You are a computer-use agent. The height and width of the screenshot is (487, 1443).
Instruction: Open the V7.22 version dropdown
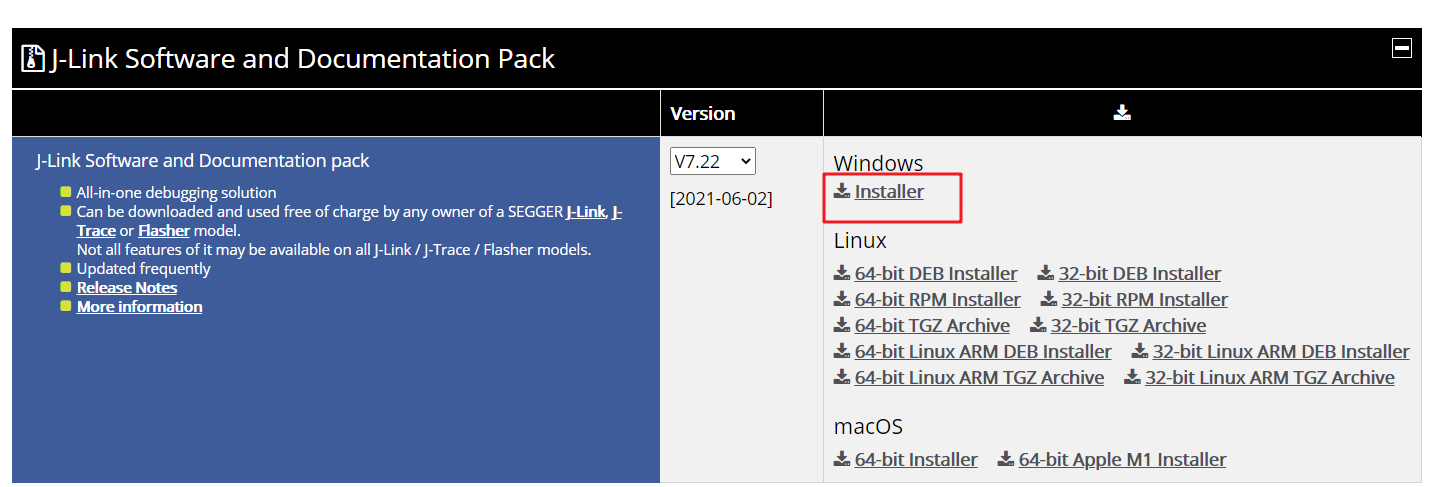712,161
